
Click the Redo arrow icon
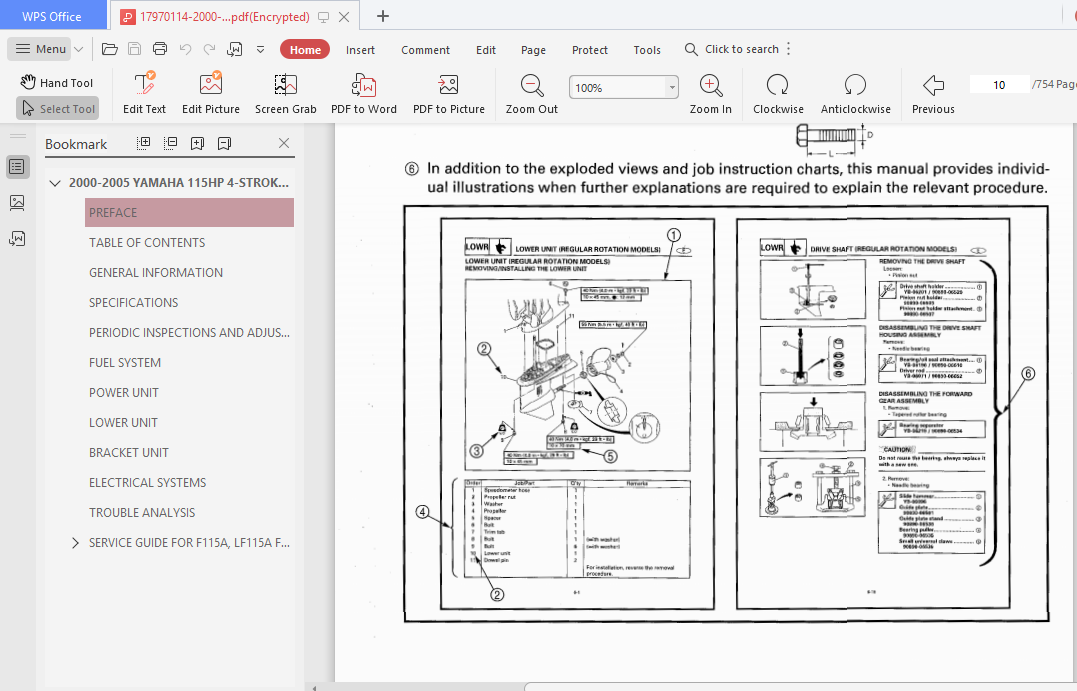point(209,49)
